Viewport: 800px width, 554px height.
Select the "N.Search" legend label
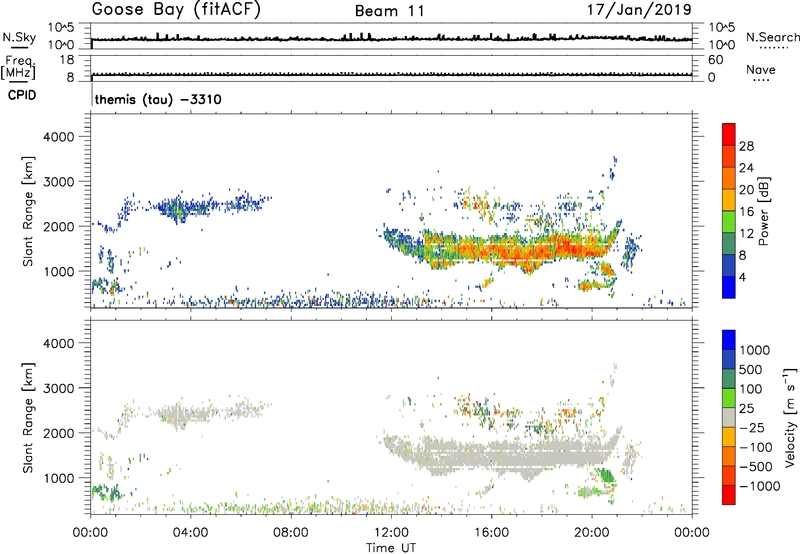coord(772,37)
